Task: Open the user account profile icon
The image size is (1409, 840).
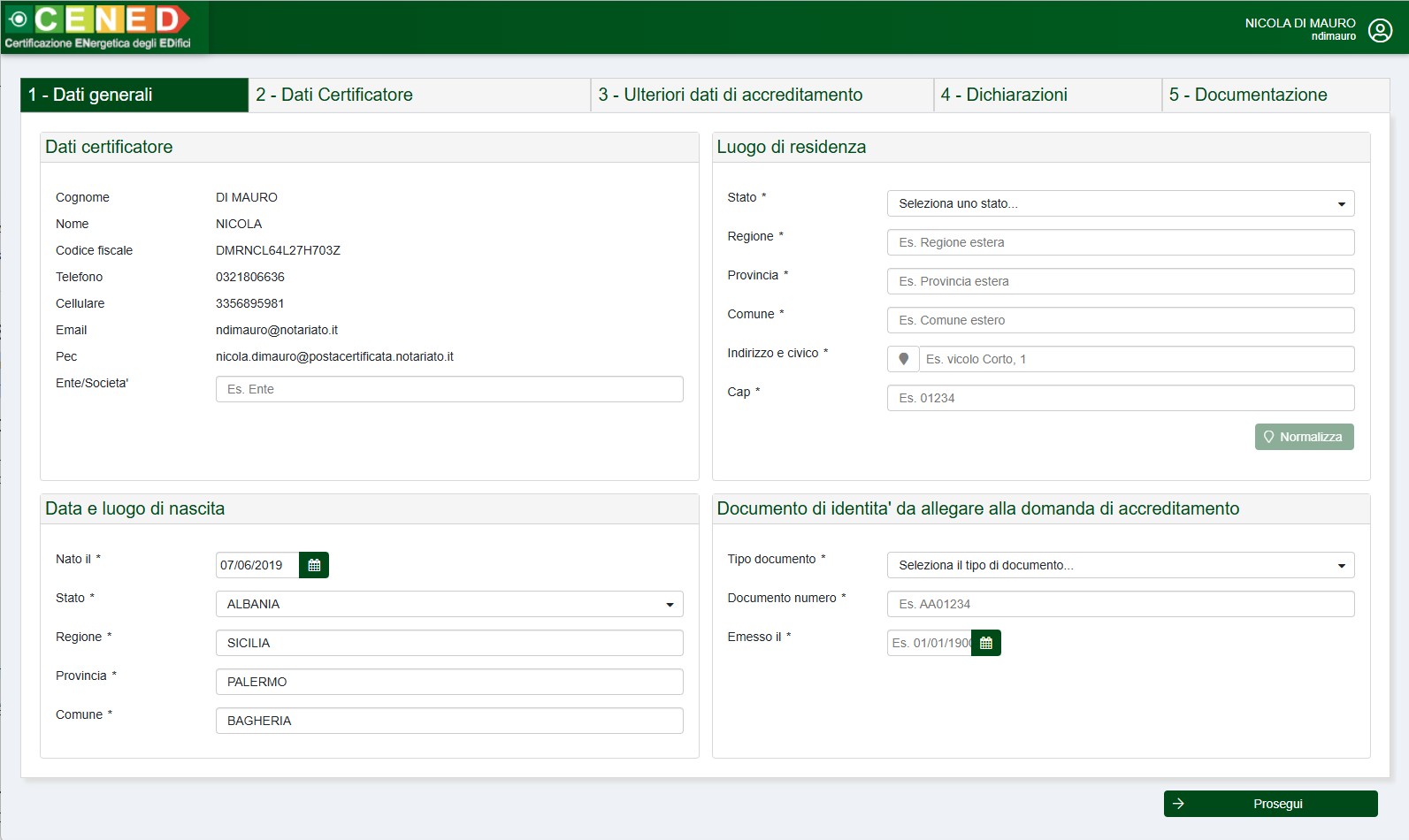Action: pyautogui.click(x=1380, y=30)
